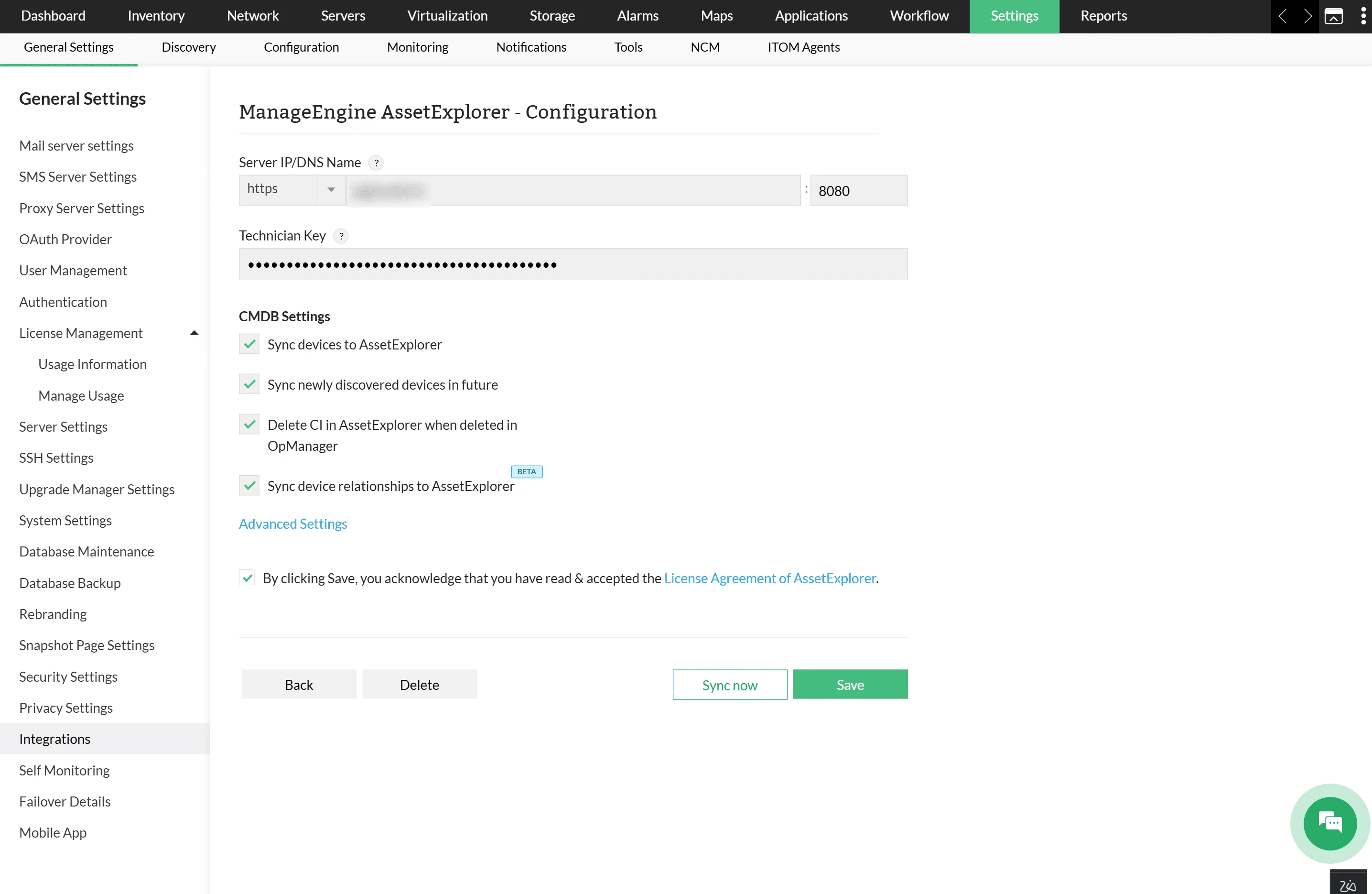Toggle the license agreement acknowledgement checkbox
This screenshot has width=1372, height=894.
click(x=248, y=578)
